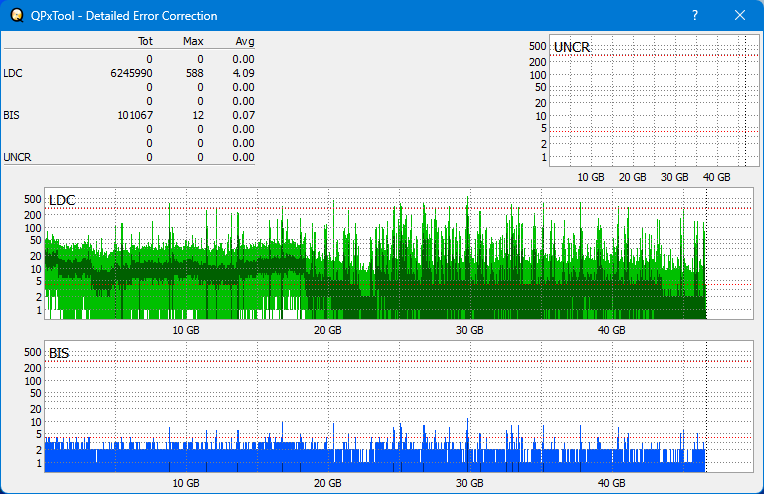Click the BIS average value 0.07
The height and width of the screenshot is (494, 764).
tap(243, 115)
